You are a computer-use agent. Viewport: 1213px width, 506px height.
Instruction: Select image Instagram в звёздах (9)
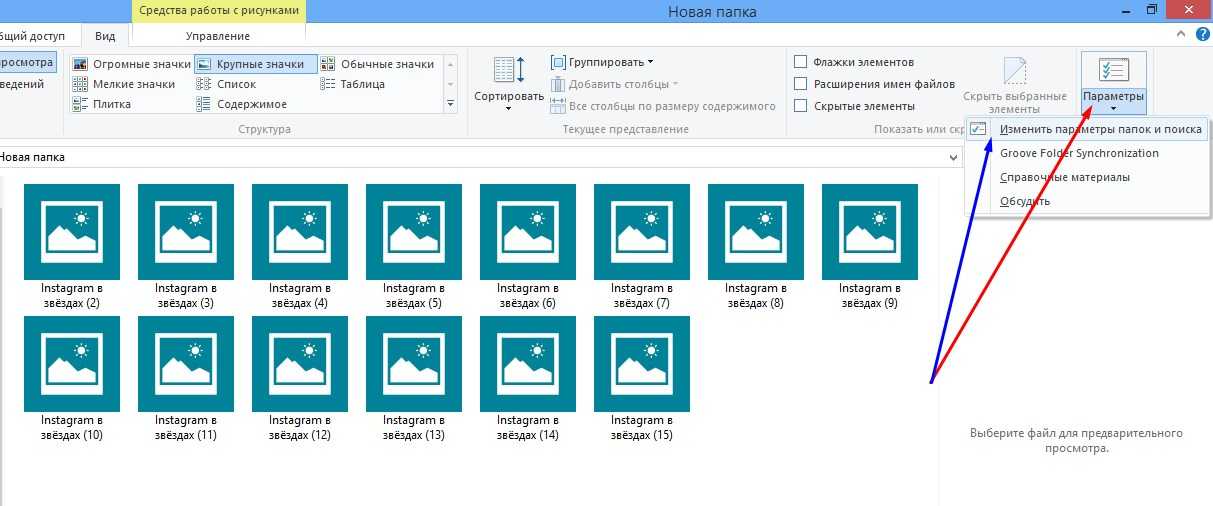(x=870, y=246)
